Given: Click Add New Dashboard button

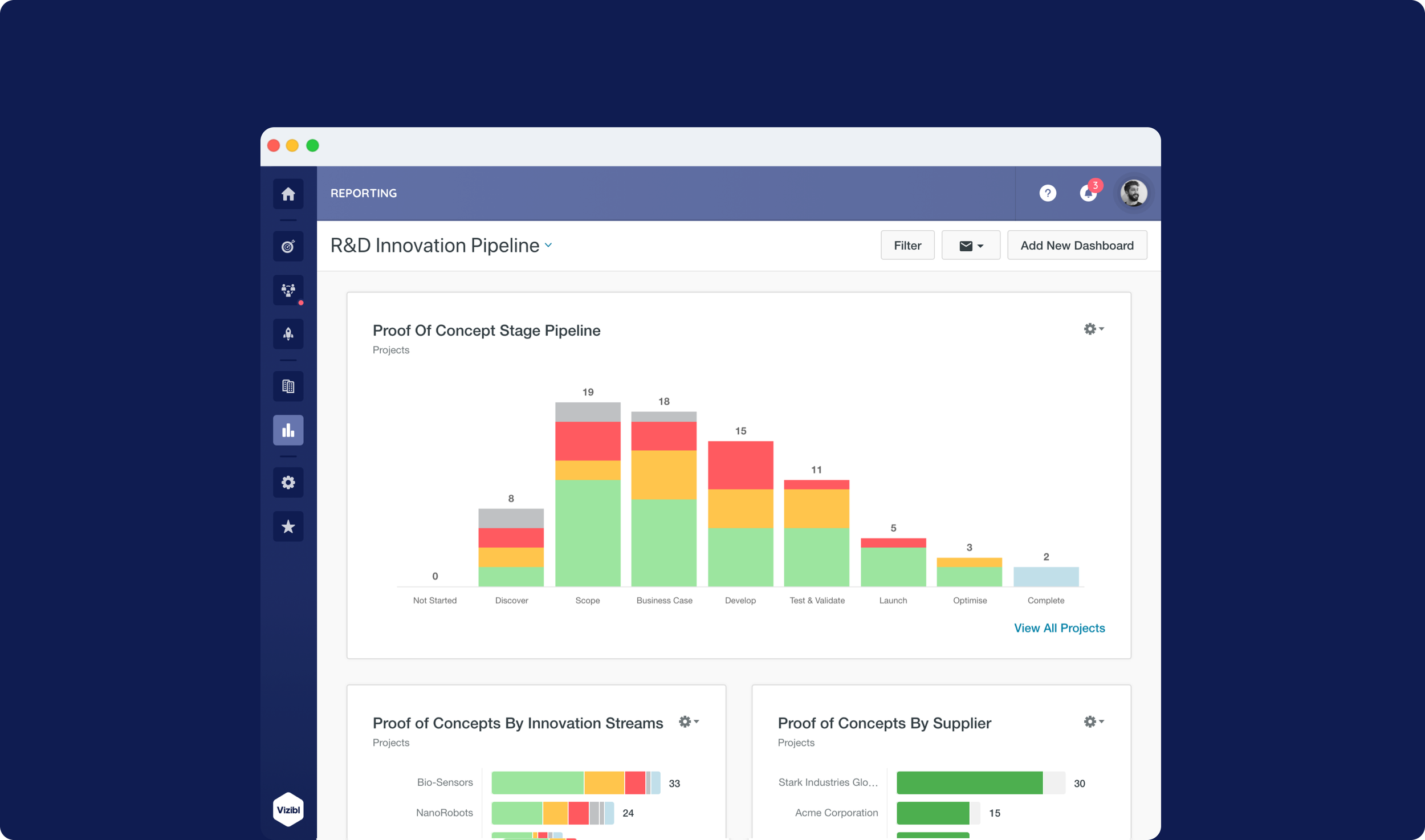Looking at the screenshot, I should (1076, 246).
